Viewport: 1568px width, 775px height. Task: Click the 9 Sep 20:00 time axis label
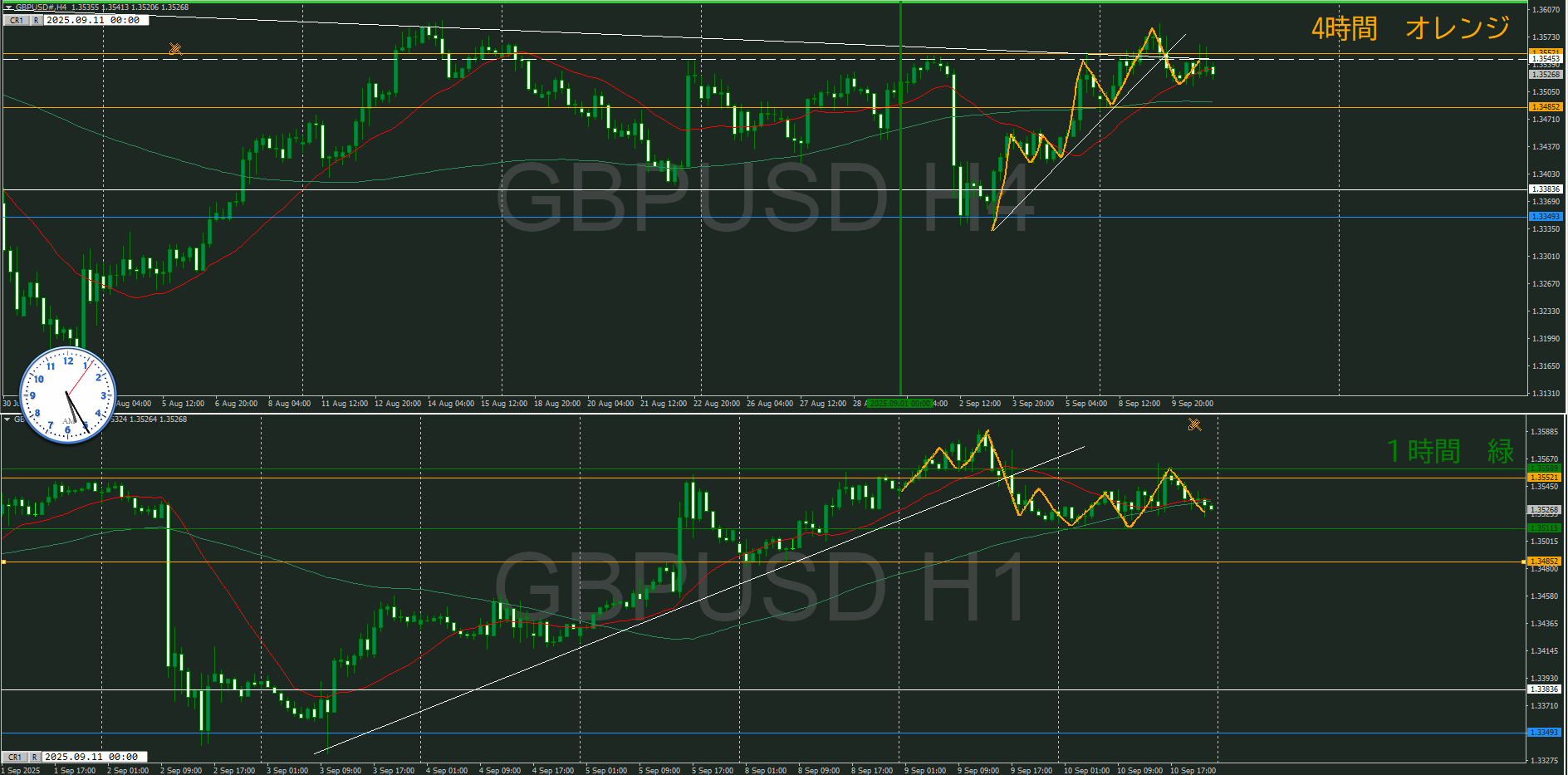coord(1193,404)
